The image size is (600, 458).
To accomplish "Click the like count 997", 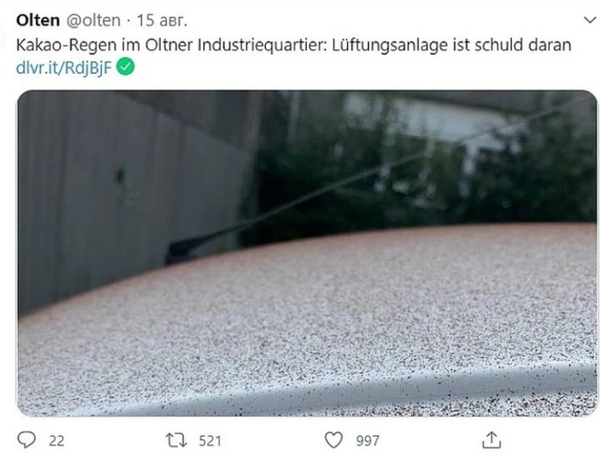I will 368,441.
